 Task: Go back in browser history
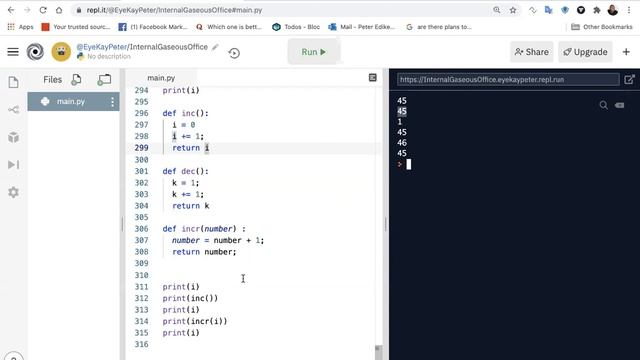point(11,10)
